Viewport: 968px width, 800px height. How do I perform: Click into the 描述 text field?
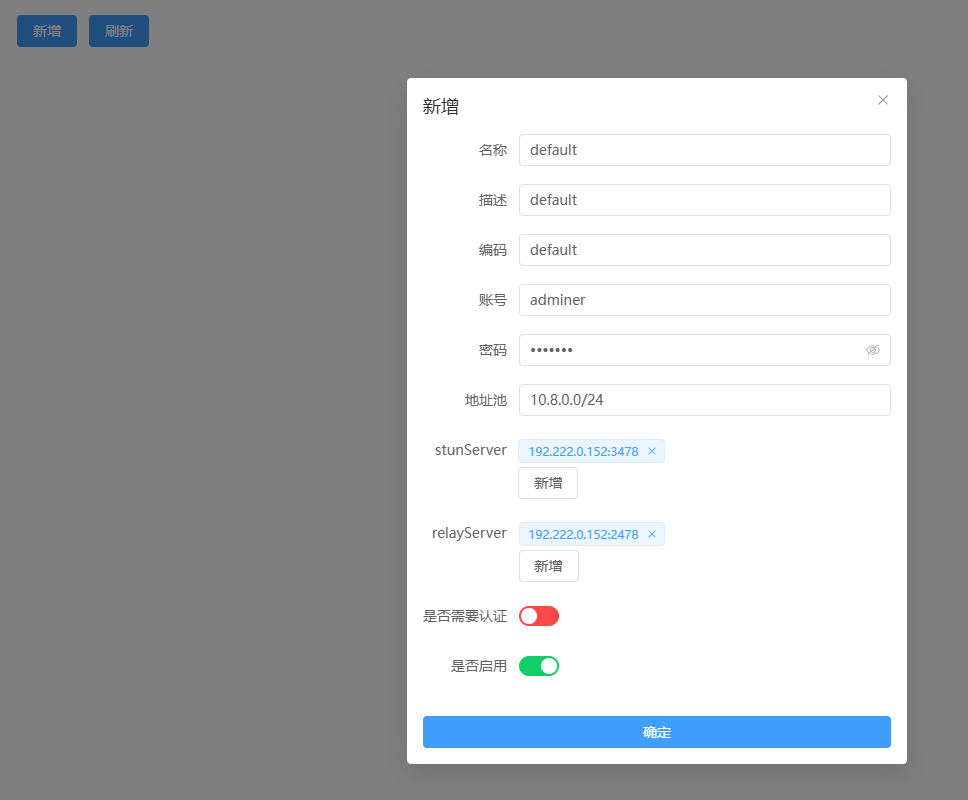click(704, 200)
